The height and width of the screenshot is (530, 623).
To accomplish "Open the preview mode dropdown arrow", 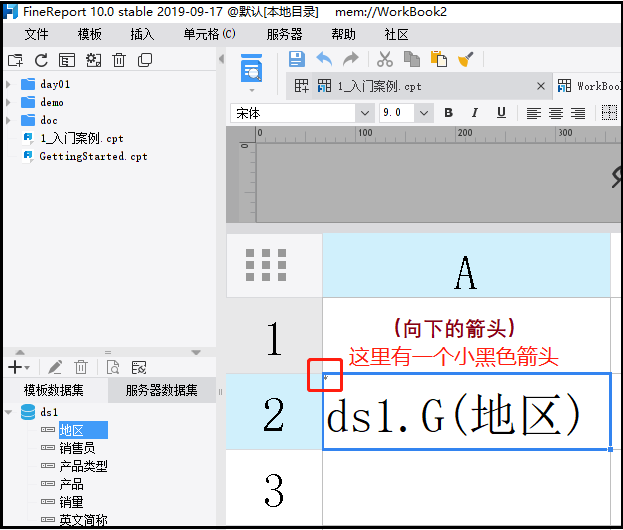I will click(252, 91).
